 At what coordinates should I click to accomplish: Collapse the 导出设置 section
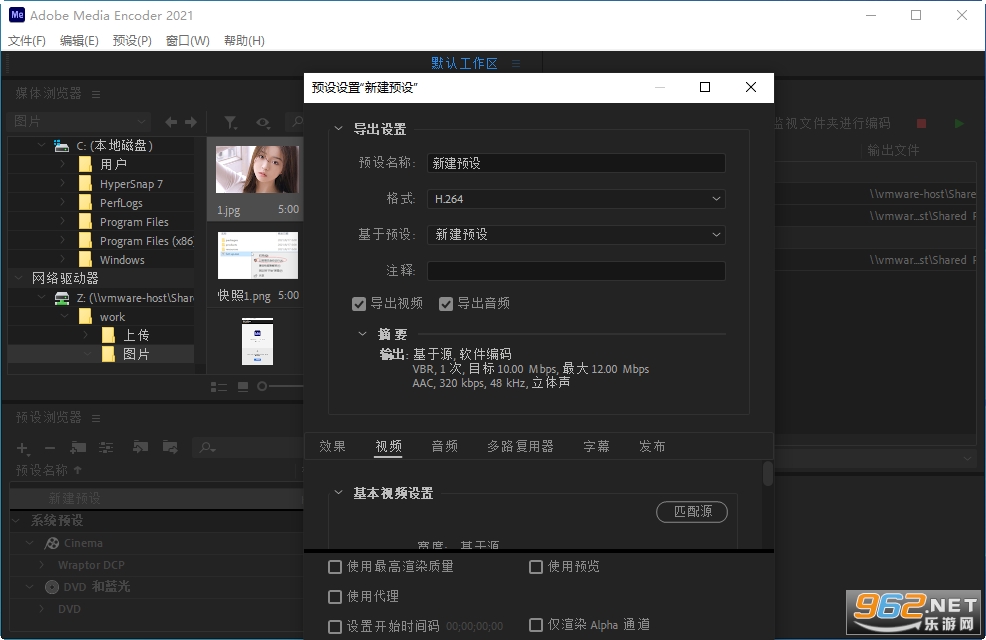pos(338,128)
